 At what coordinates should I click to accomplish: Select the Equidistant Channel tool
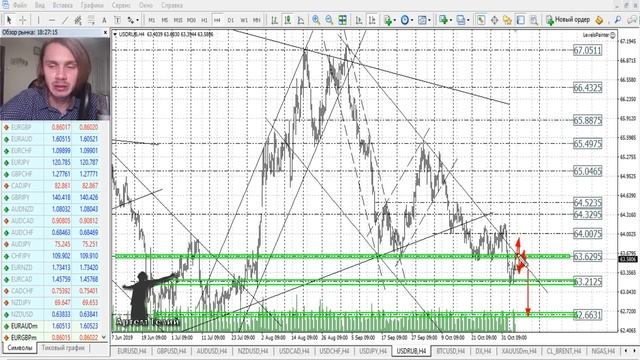pyautogui.click(x=78, y=20)
